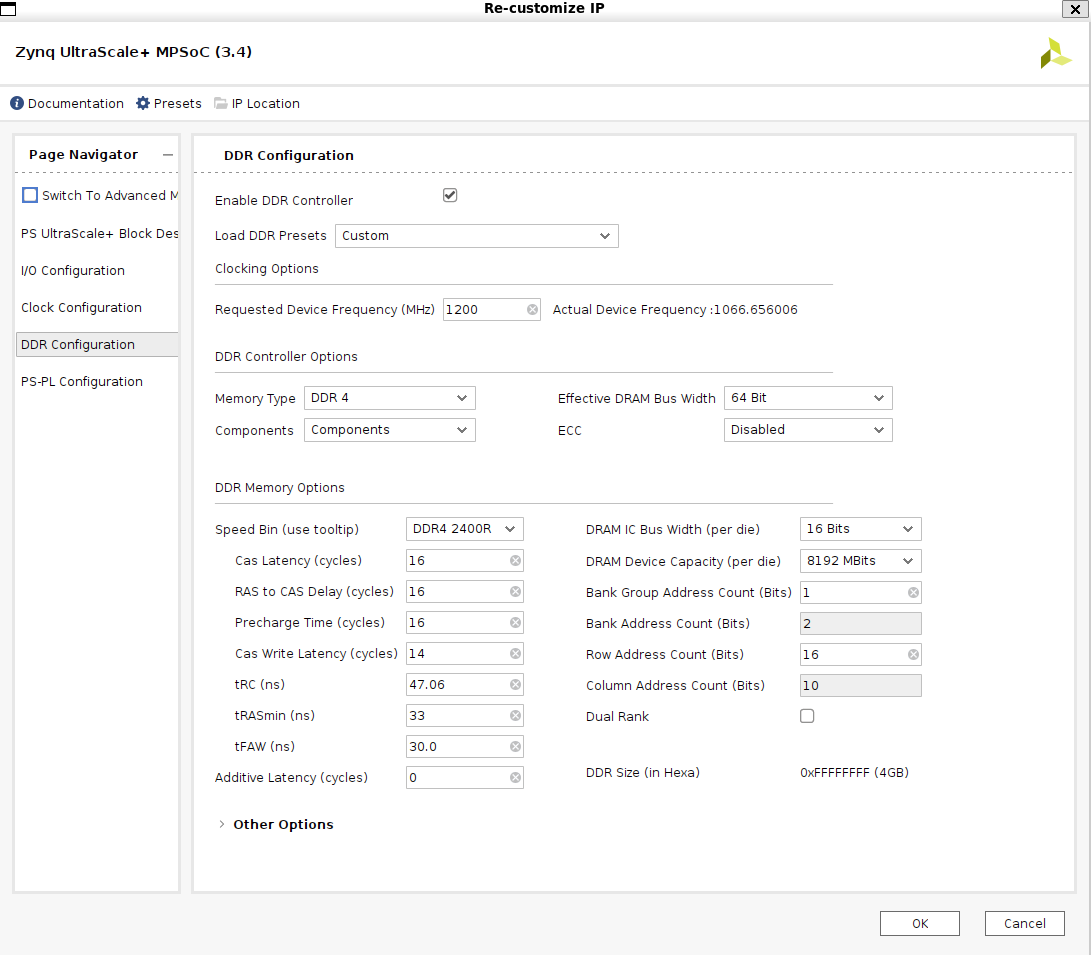Check Switch To Advanced Mode

[30, 195]
